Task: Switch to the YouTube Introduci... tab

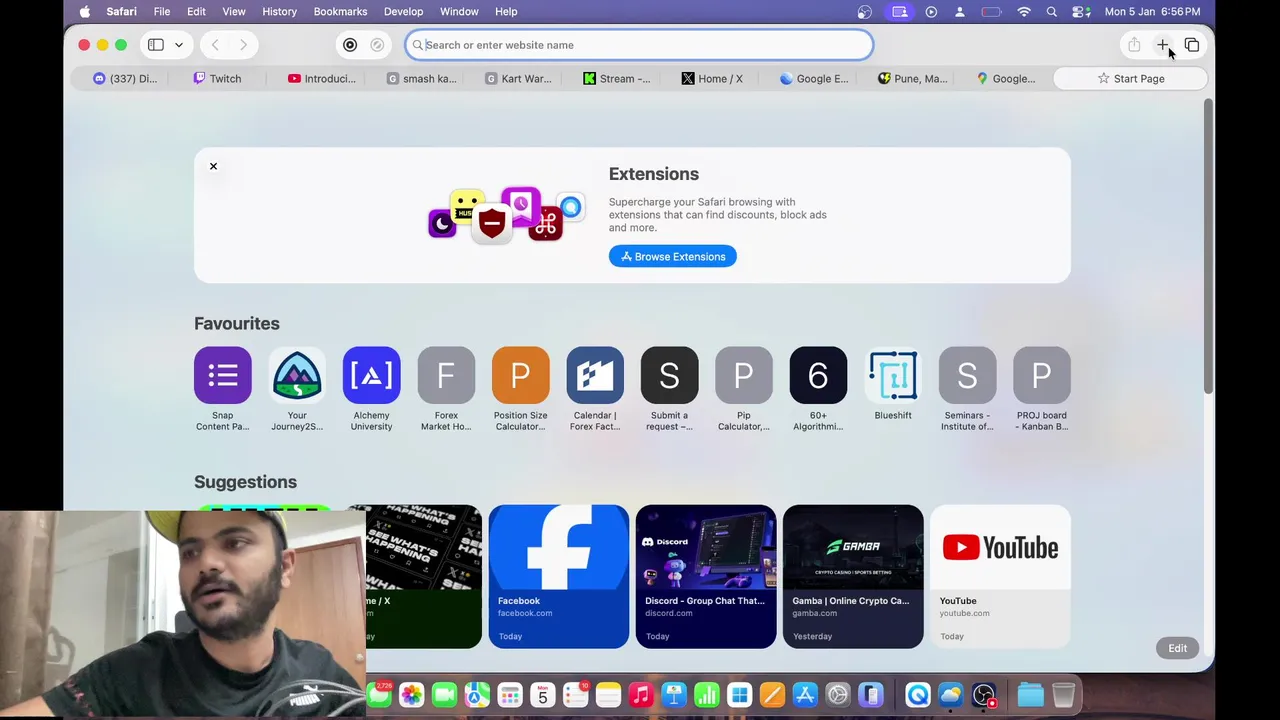Action: click(x=321, y=79)
